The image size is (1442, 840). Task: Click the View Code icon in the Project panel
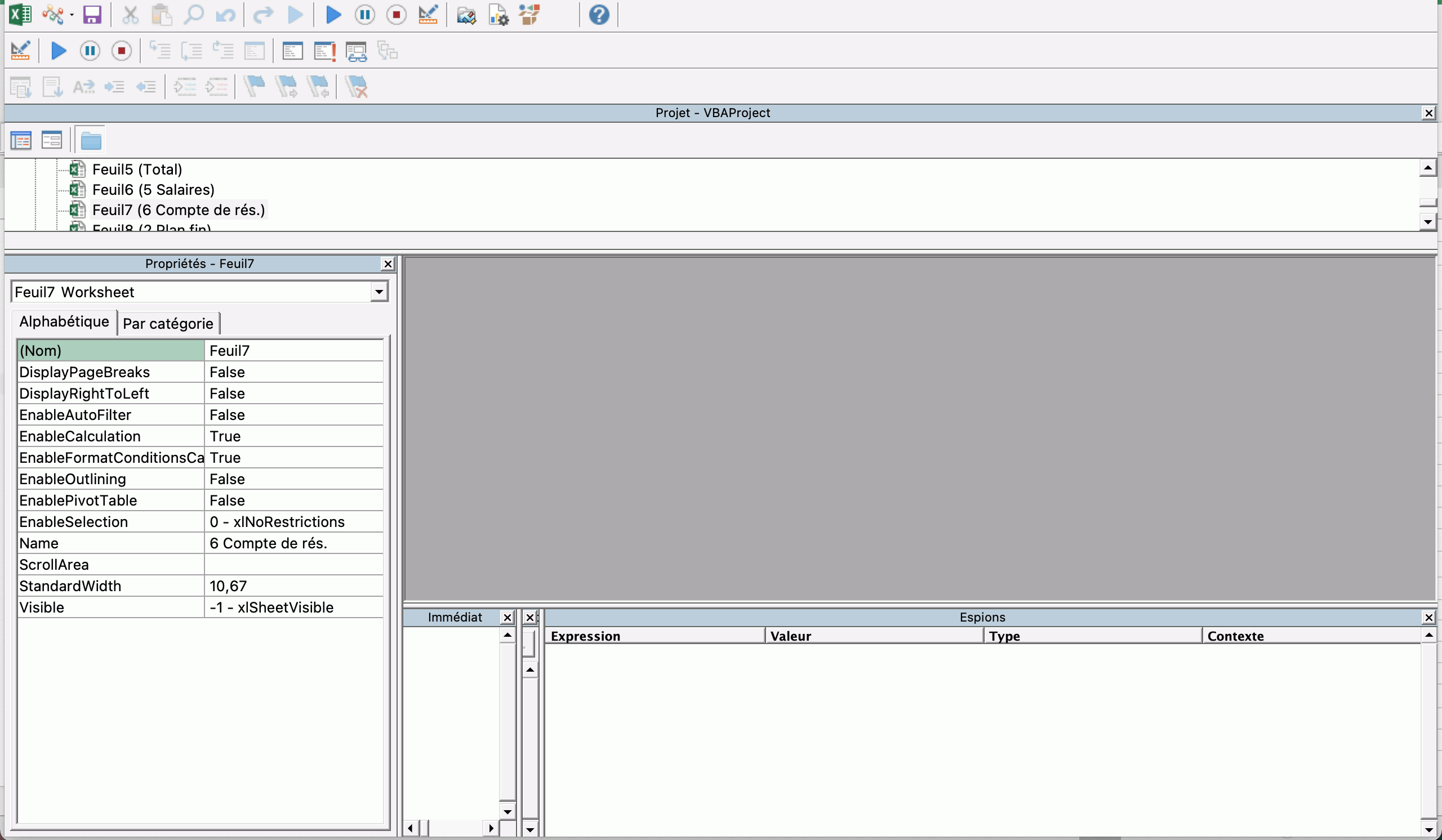(21, 140)
